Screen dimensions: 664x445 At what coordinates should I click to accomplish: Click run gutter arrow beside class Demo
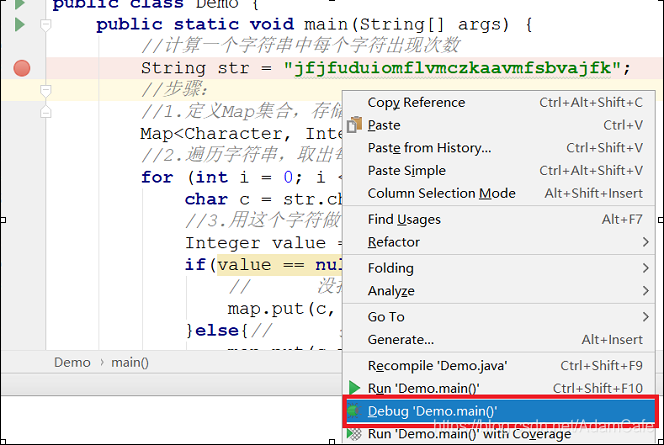19,3
